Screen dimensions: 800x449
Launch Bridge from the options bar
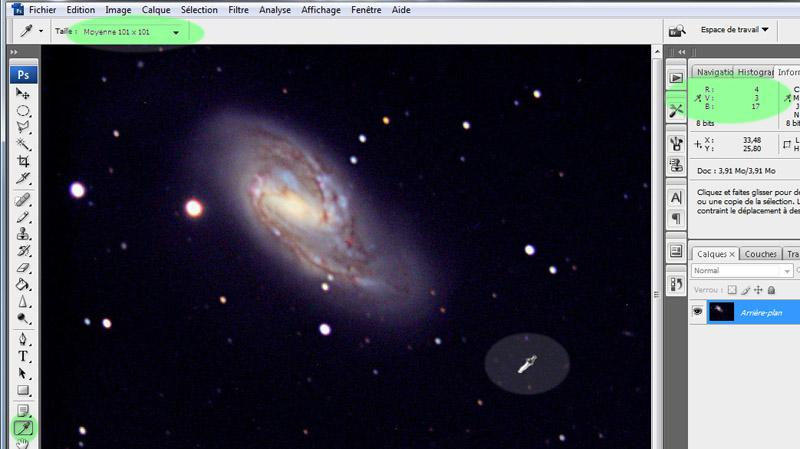point(677,31)
